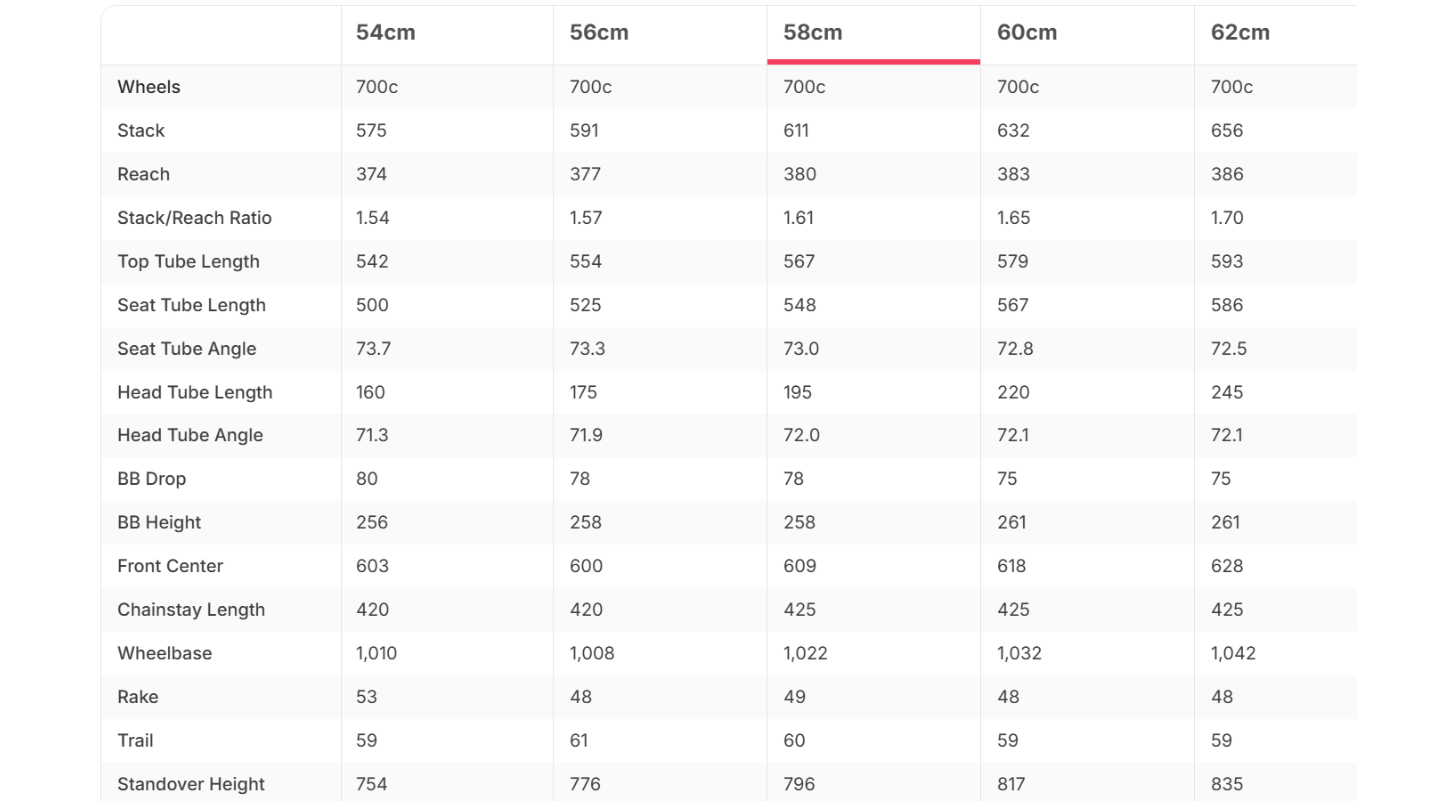Click the Standover Height row label
Viewport: 1435px width, 808px height.
tap(190, 784)
